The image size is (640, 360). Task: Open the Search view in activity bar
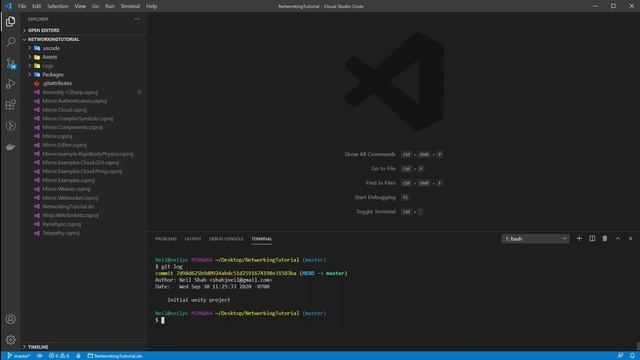pos(11,42)
